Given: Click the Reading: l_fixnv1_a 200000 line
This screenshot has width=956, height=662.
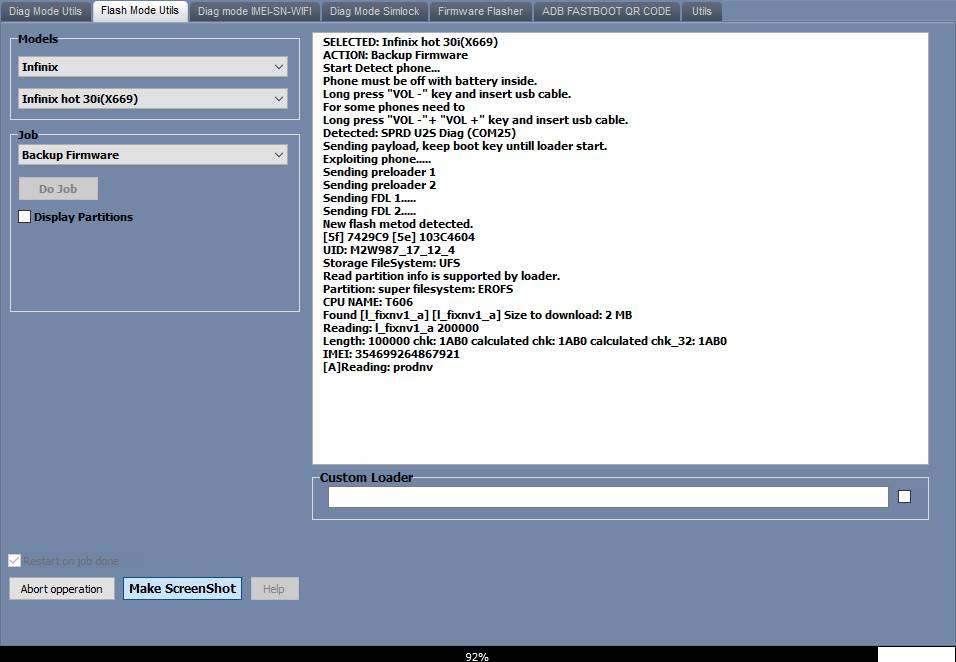Looking at the screenshot, I should tap(401, 329).
